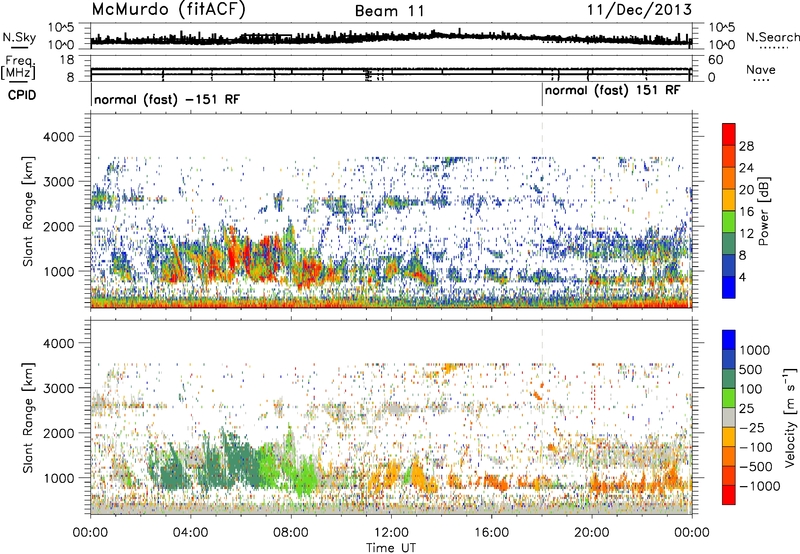This screenshot has height=554, width=800.
Task: Click 'normal (fast) -151 RF' text
Action: click(167, 99)
